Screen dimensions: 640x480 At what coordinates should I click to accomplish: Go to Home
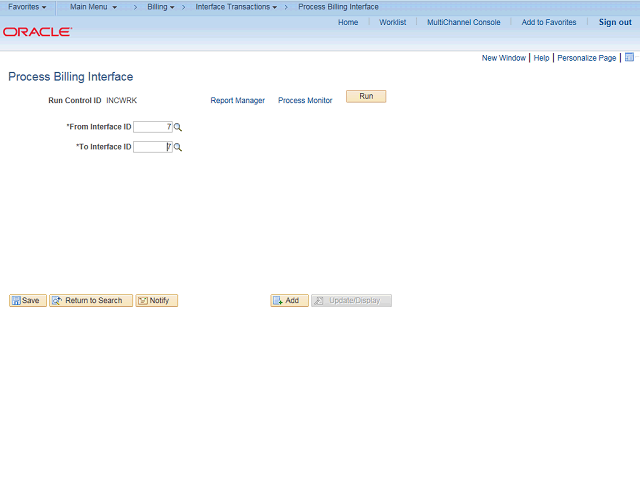348,22
